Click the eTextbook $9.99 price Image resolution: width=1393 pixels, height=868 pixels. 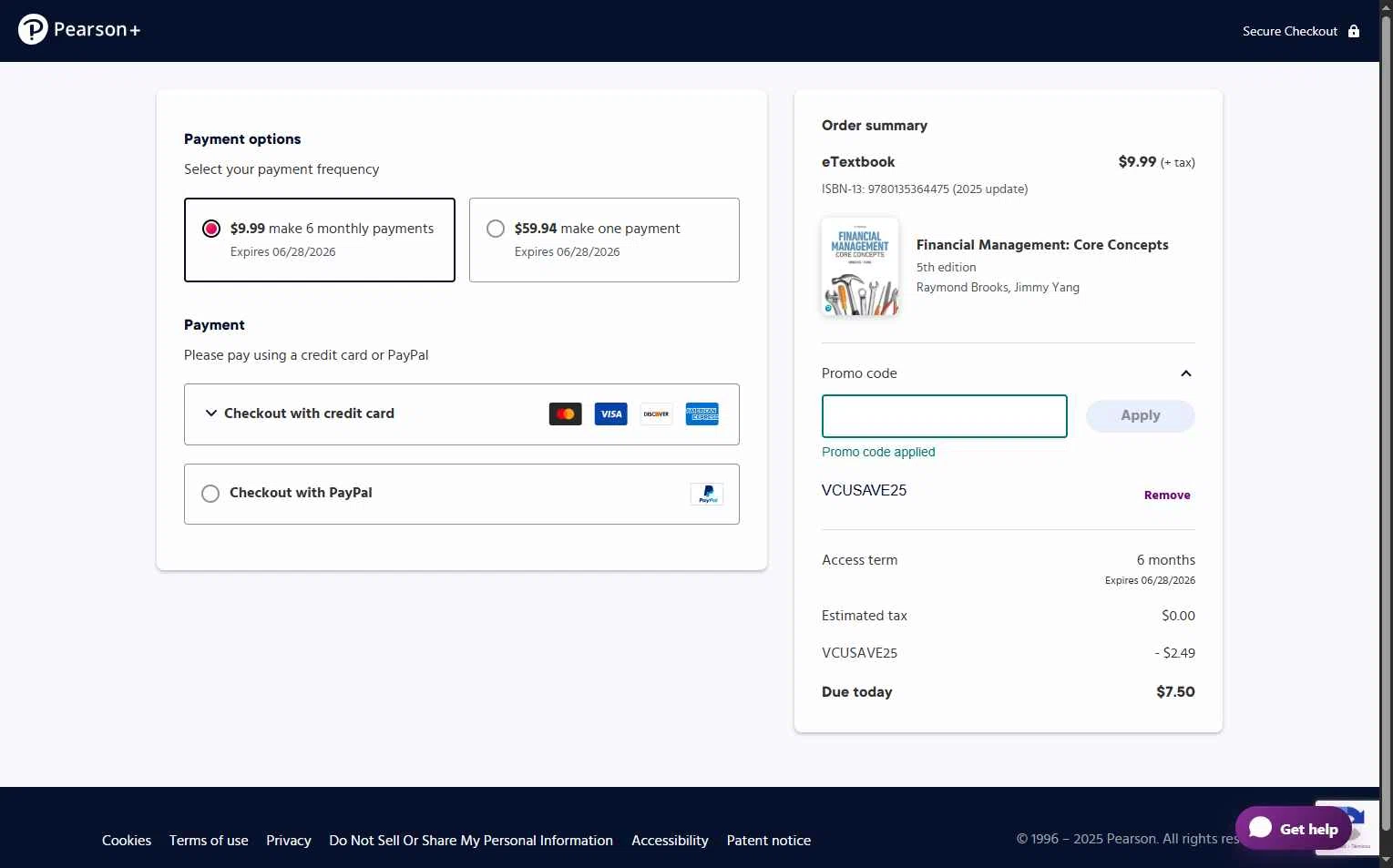(x=1137, y=162)
